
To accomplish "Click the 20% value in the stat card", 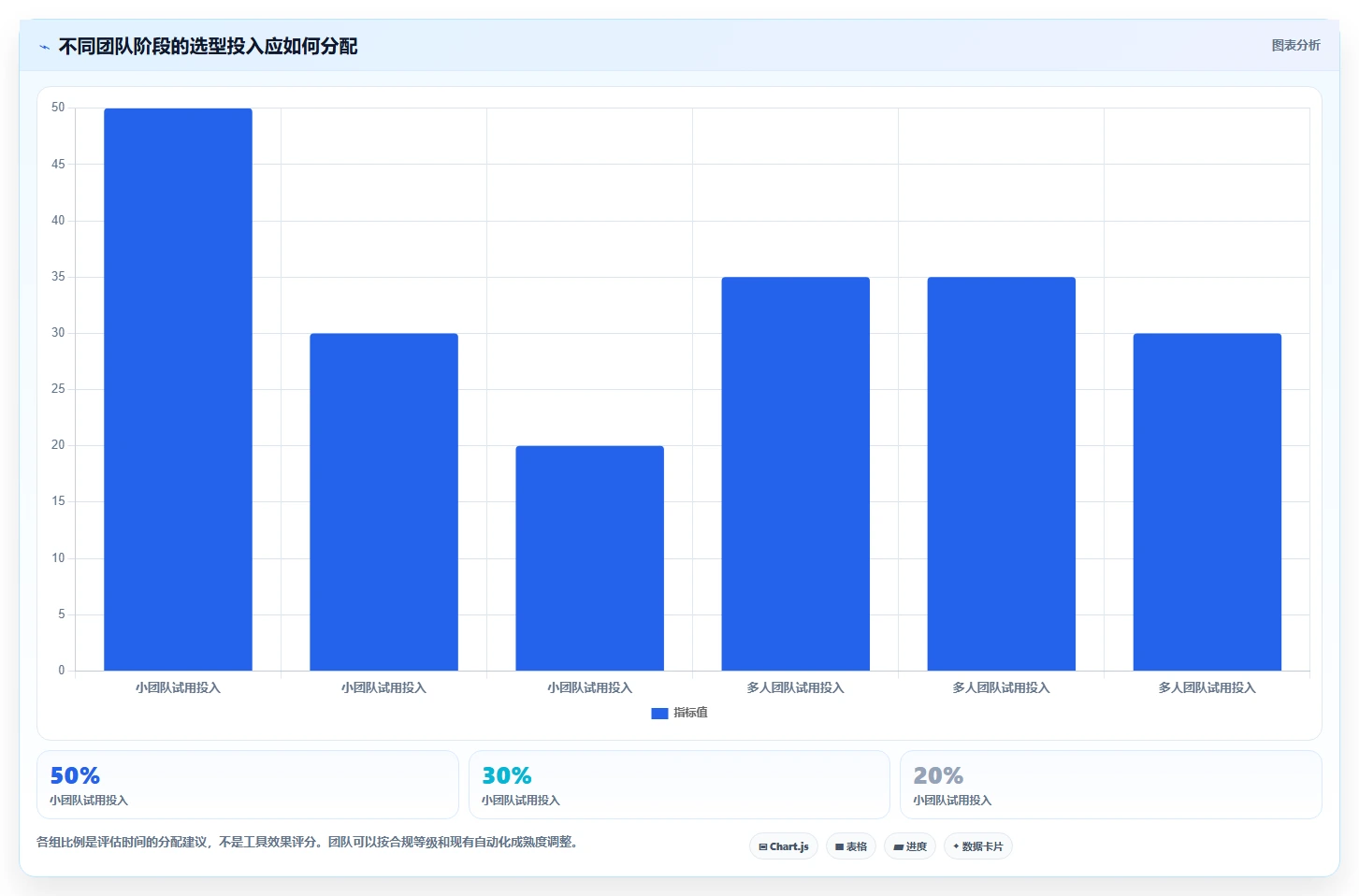I will [938, 775].
